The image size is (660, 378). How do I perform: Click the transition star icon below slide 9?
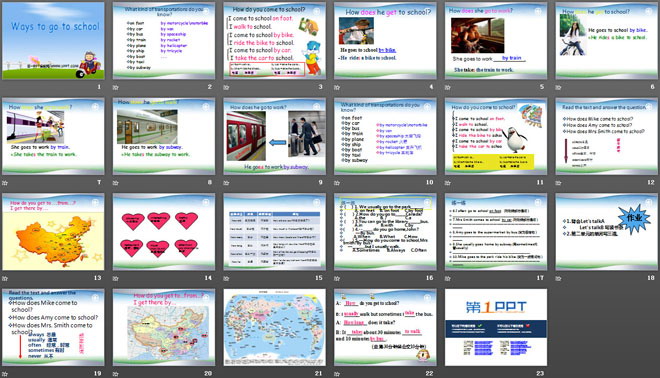pyautogui.click(x=226, y=183)
